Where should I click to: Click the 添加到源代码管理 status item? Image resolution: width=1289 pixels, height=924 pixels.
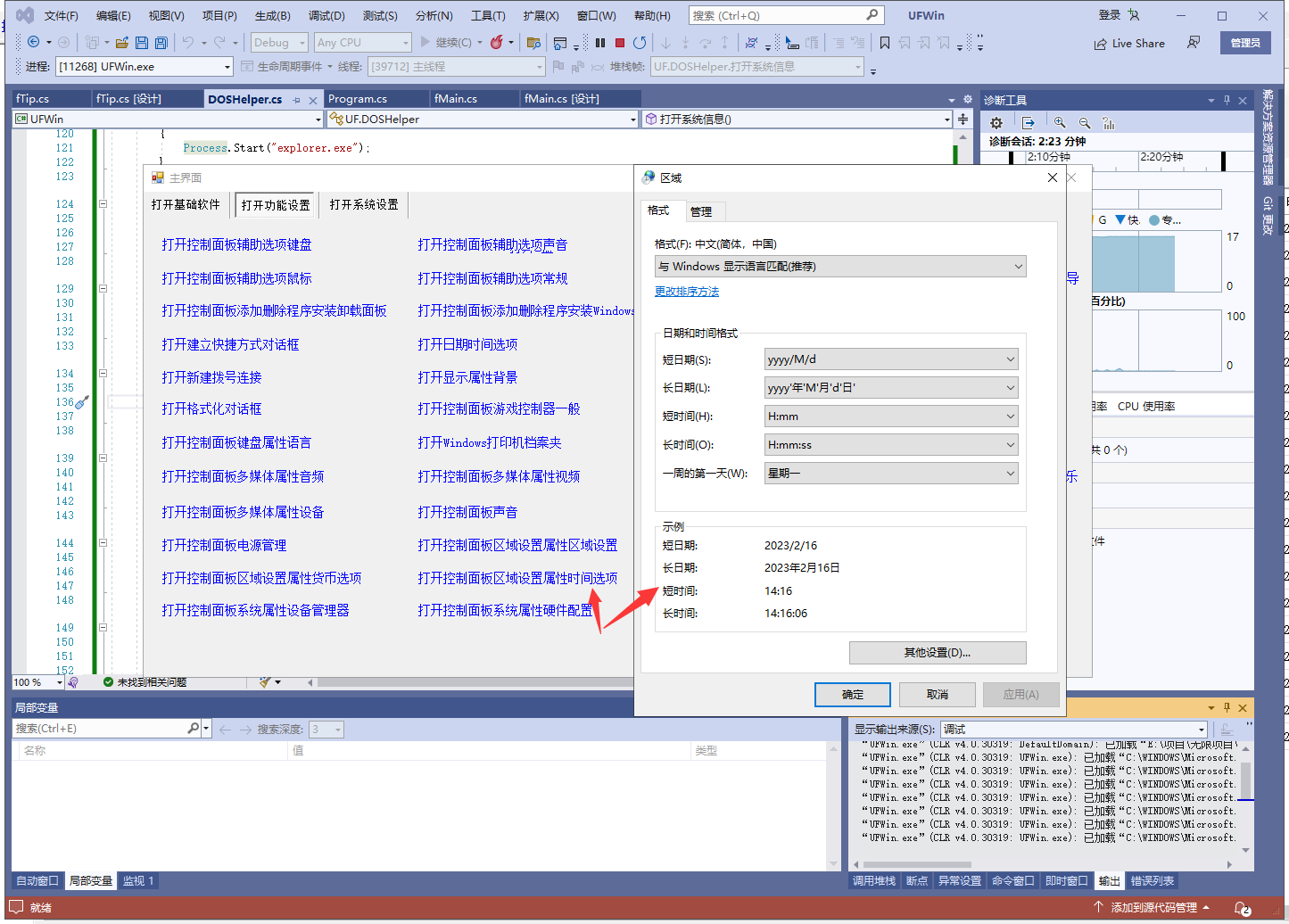(x=1153, y=908)
